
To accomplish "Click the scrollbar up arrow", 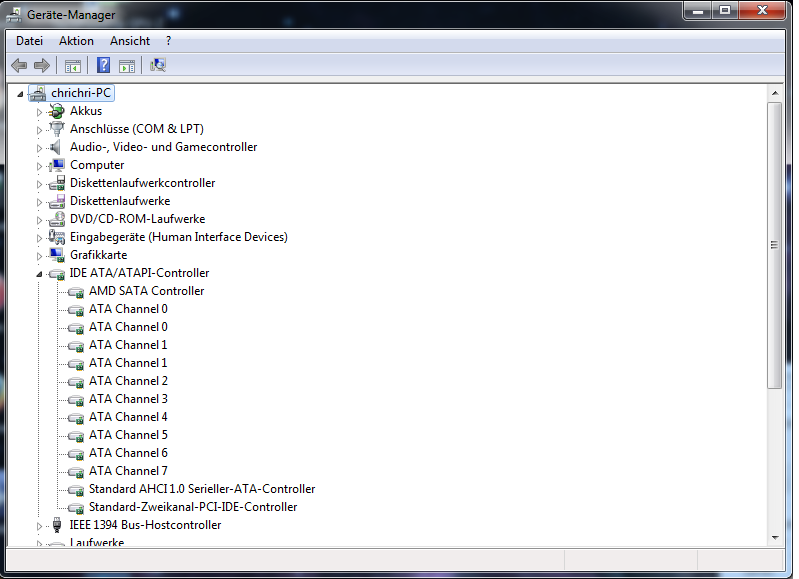I will [775, 93].
